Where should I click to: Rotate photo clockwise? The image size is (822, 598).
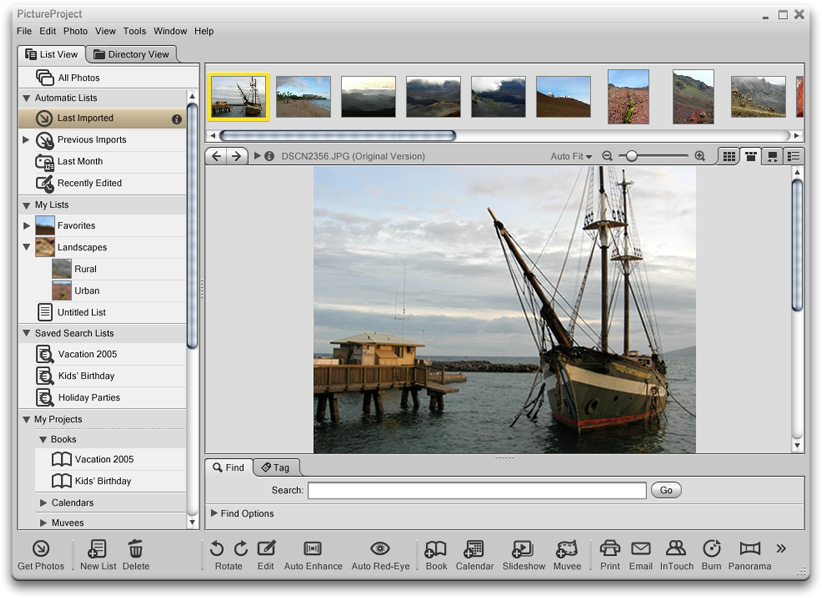pos(241,548)
